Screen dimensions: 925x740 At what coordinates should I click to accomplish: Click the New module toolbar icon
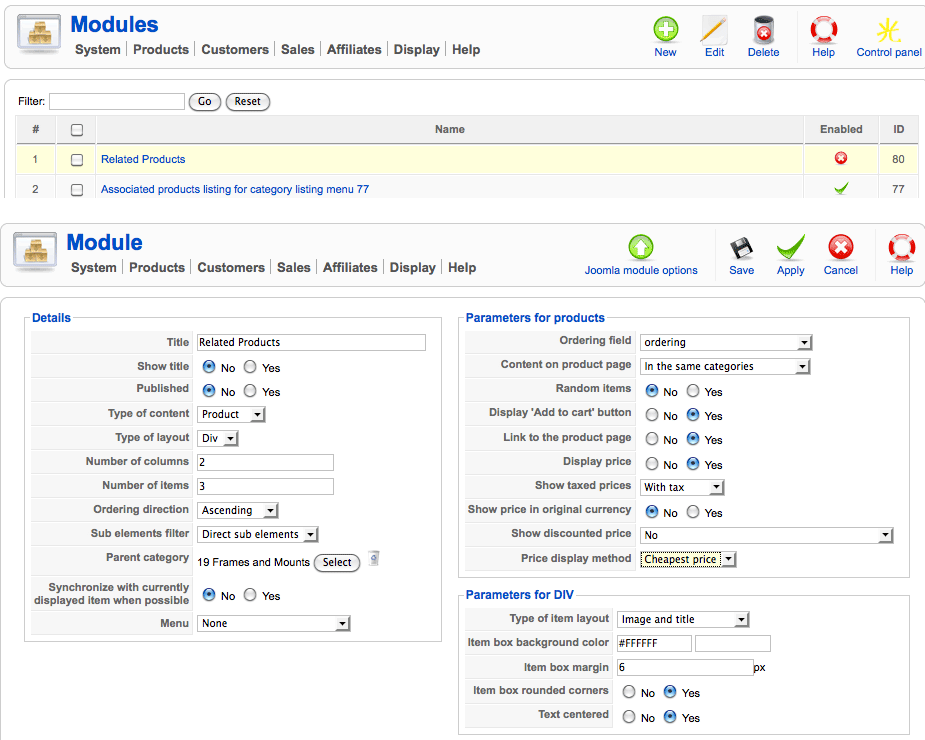click(665, 30)
